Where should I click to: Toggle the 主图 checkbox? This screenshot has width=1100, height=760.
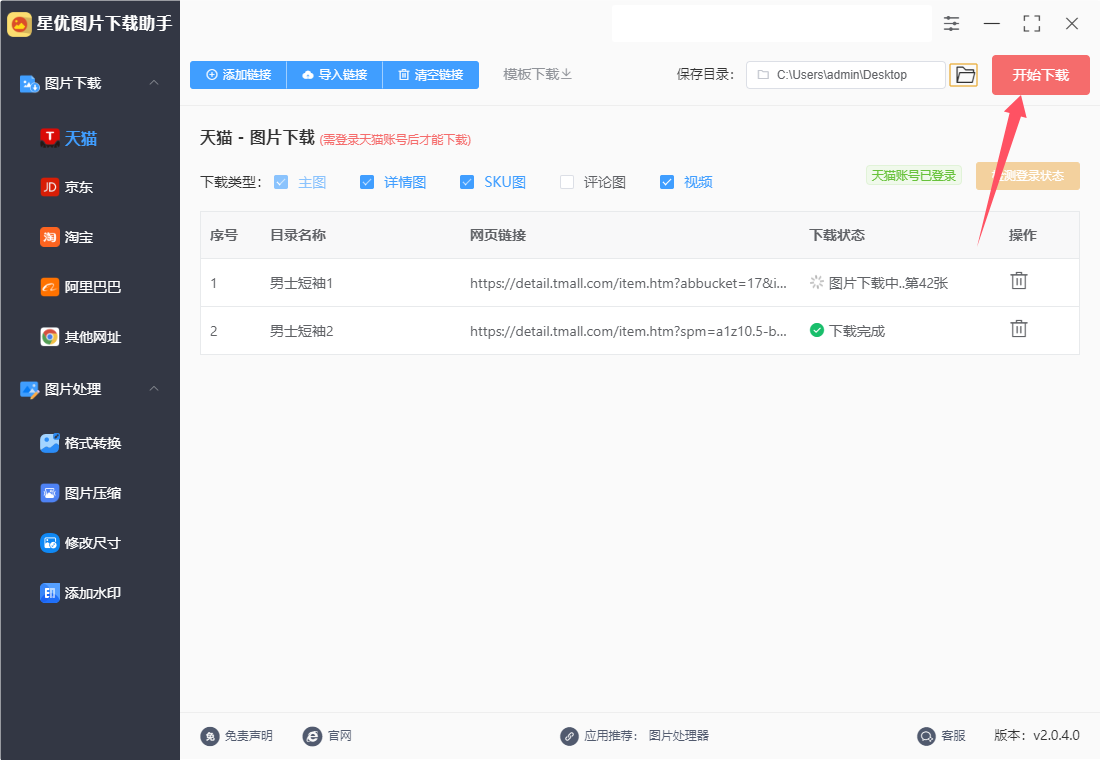coord(281,182)
